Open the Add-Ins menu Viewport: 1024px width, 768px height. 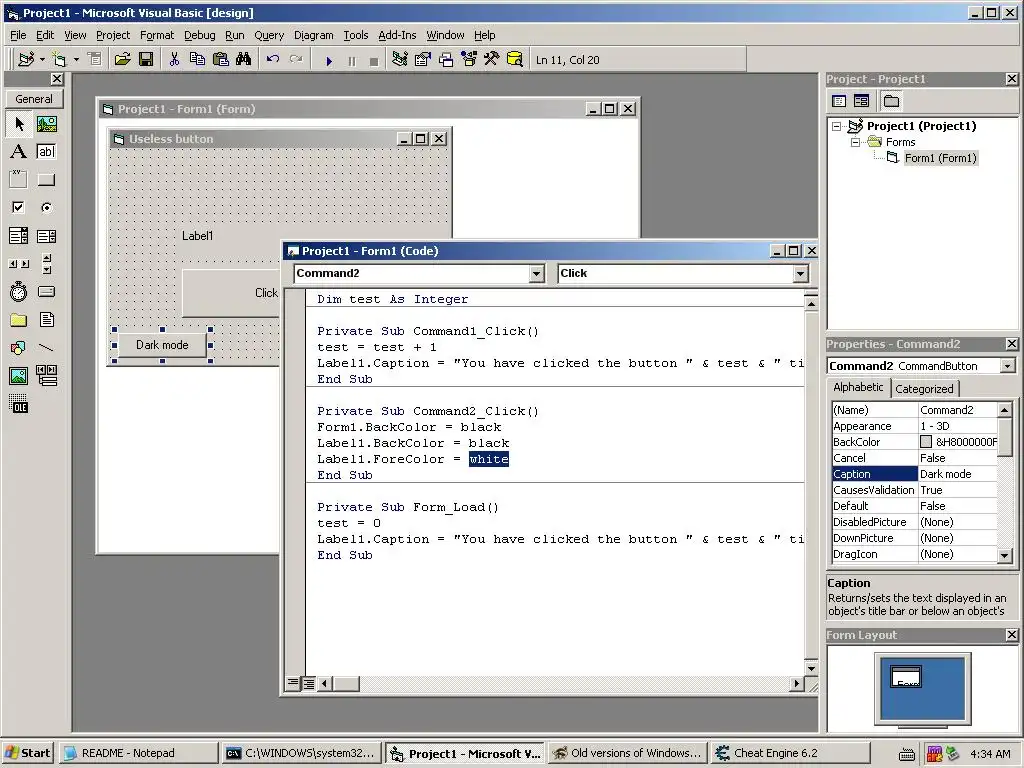[397, 35]
